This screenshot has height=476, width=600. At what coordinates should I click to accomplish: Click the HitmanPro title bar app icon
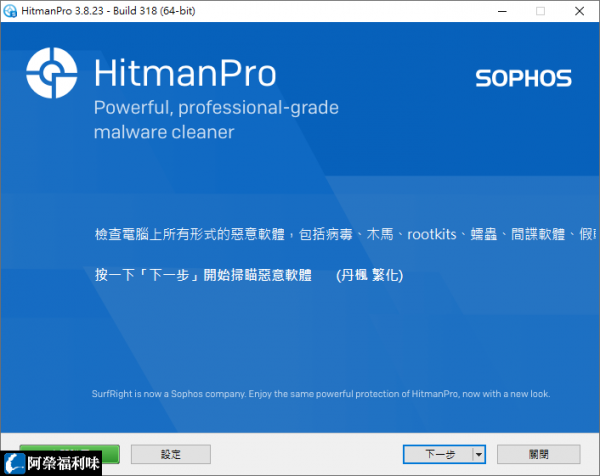[10, 11]
